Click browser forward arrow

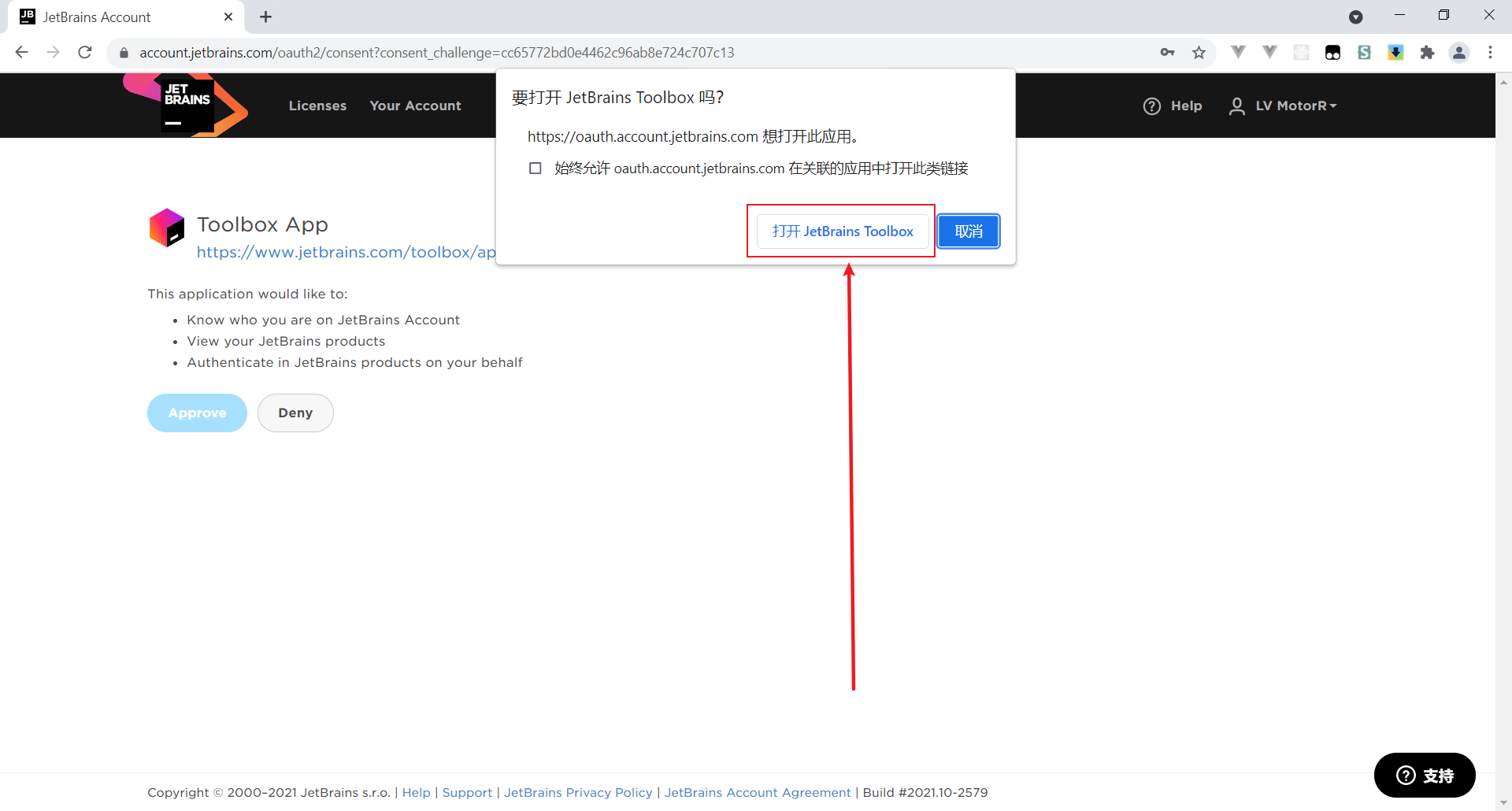tap(54, 52)
